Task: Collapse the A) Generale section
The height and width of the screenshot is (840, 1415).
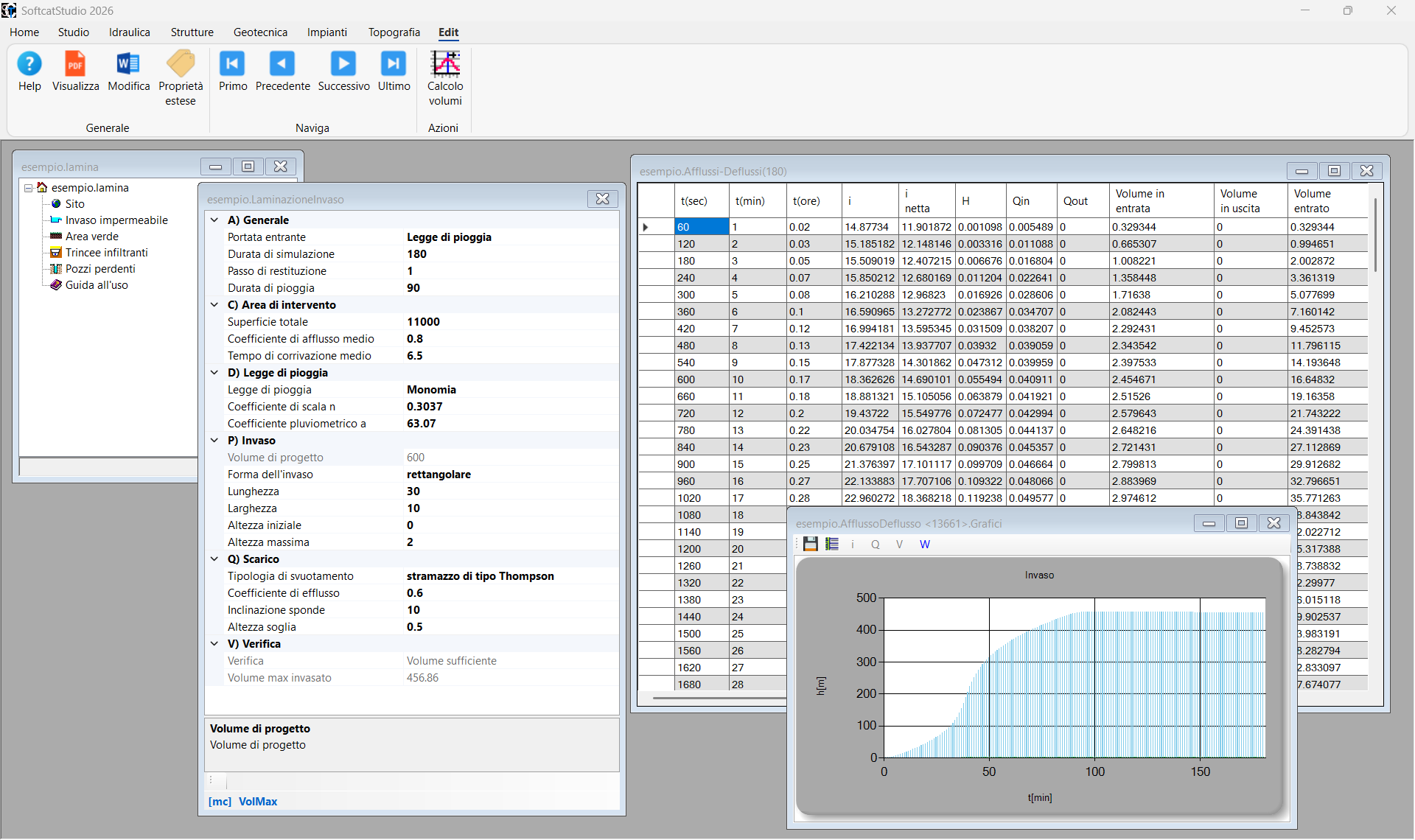Action: (x=214, y=220)
